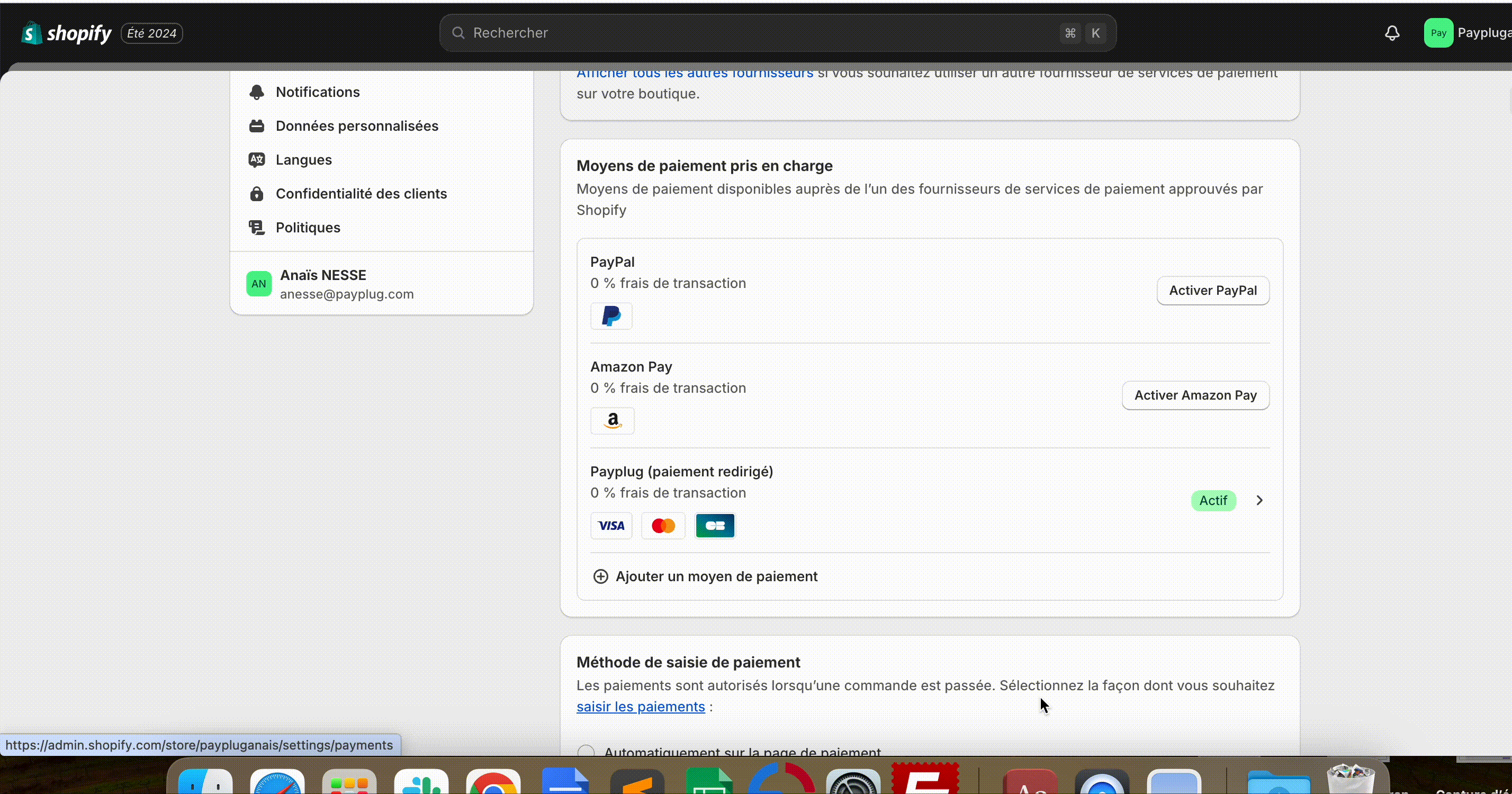Open the Trash in the dock

click(1351, 779)
